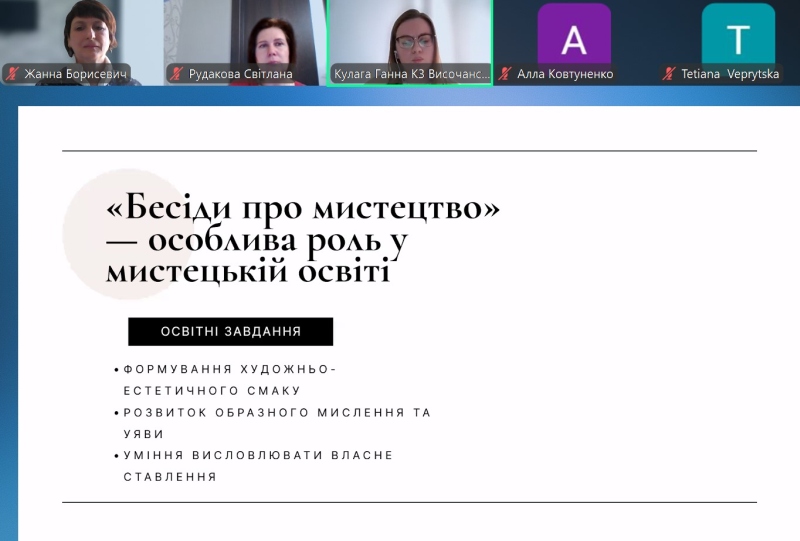Screen dimensions: 800x541
Task: Click the Рудакова Світлана name label
Action: (240, 74)
